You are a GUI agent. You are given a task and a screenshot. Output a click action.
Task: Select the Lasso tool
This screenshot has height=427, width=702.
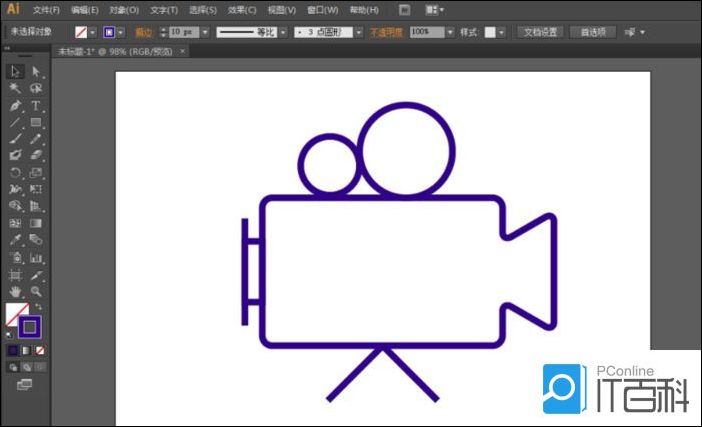(x=36, y=88)
